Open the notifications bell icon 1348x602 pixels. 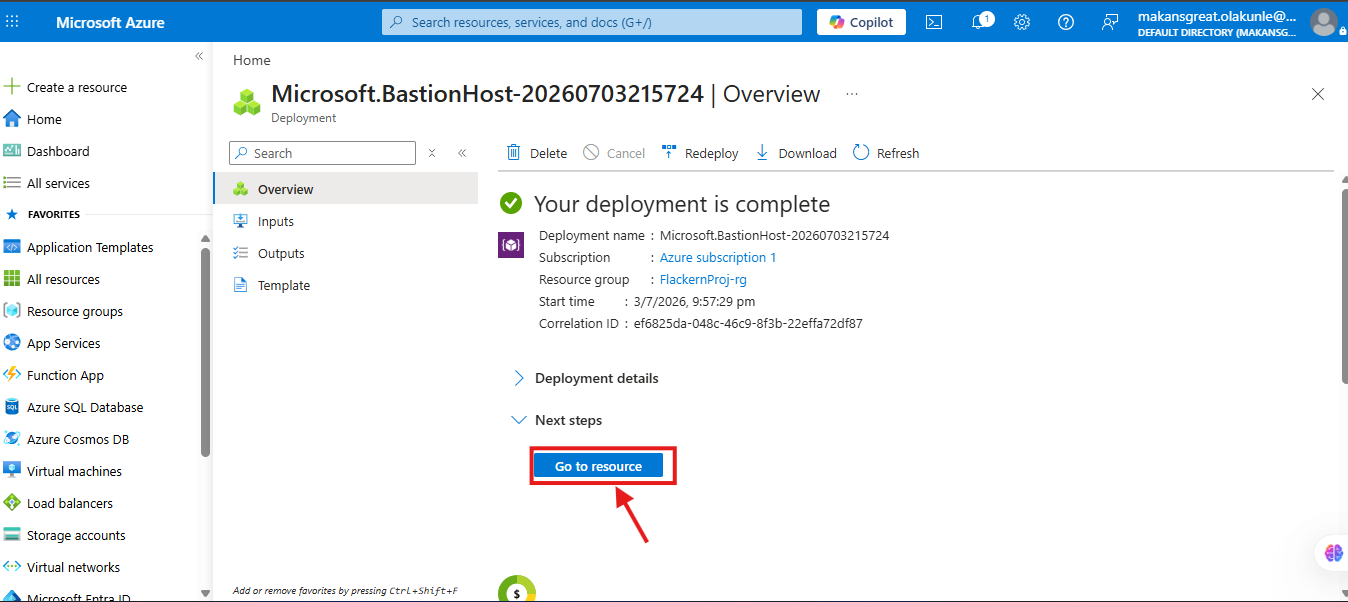tap(980, 22)
